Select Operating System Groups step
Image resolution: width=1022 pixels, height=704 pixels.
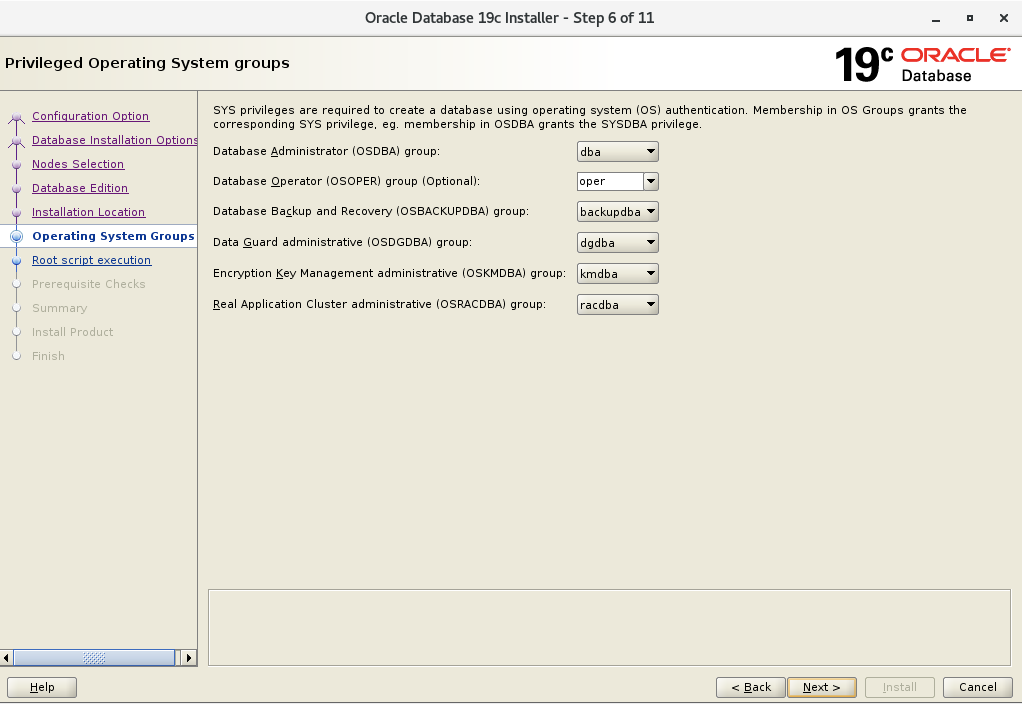[113, 236]
